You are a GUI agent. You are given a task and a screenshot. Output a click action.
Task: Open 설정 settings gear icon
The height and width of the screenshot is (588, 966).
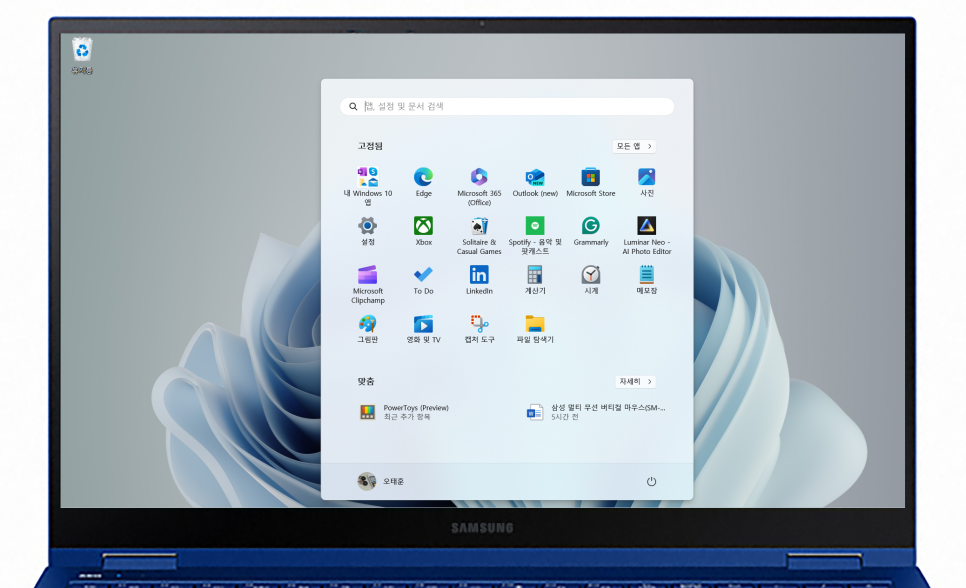click(x=368, y=231)
